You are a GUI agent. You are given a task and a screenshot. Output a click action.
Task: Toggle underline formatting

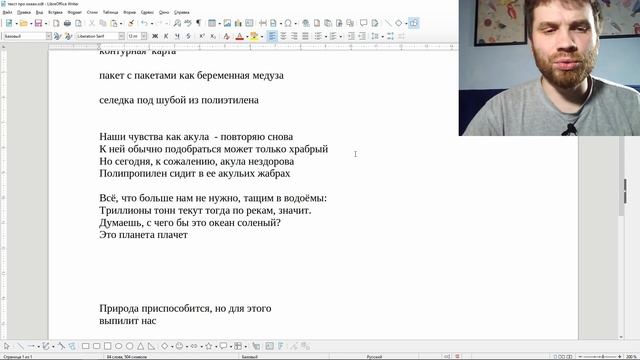[177, 36]
